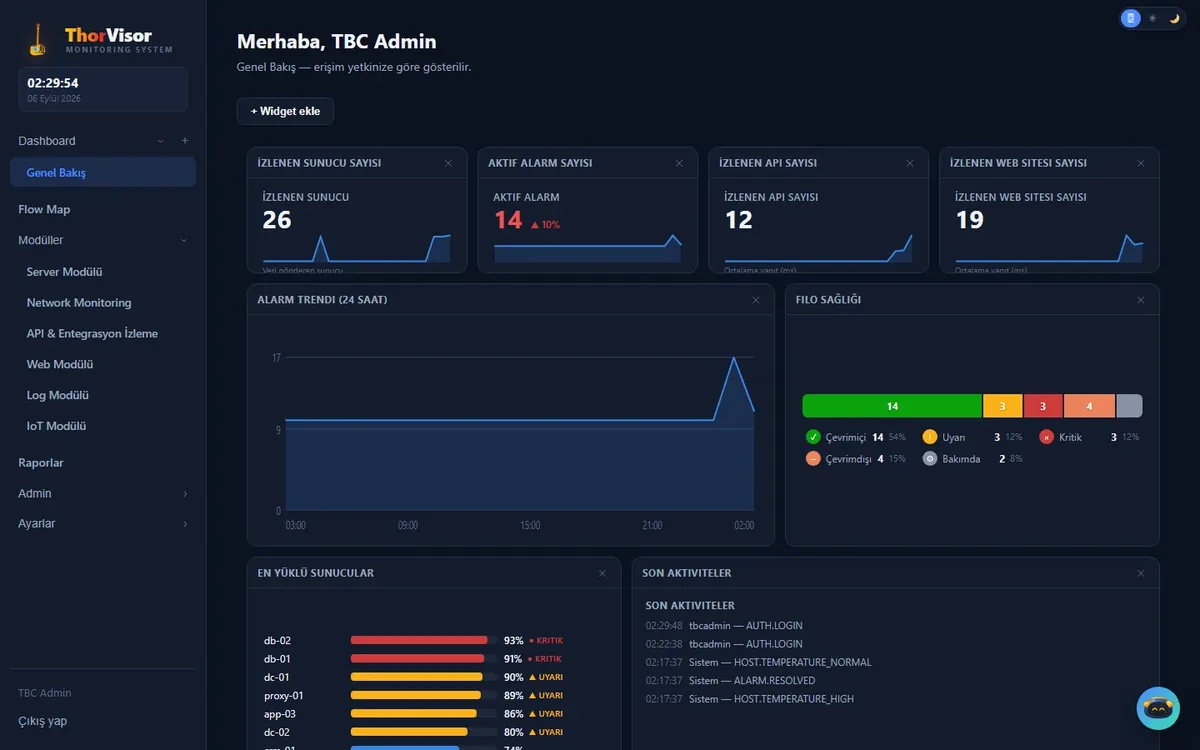Click the alarm trend peak at 17
The height and width of the screenshot is (750, 1200).
point(735,358)
